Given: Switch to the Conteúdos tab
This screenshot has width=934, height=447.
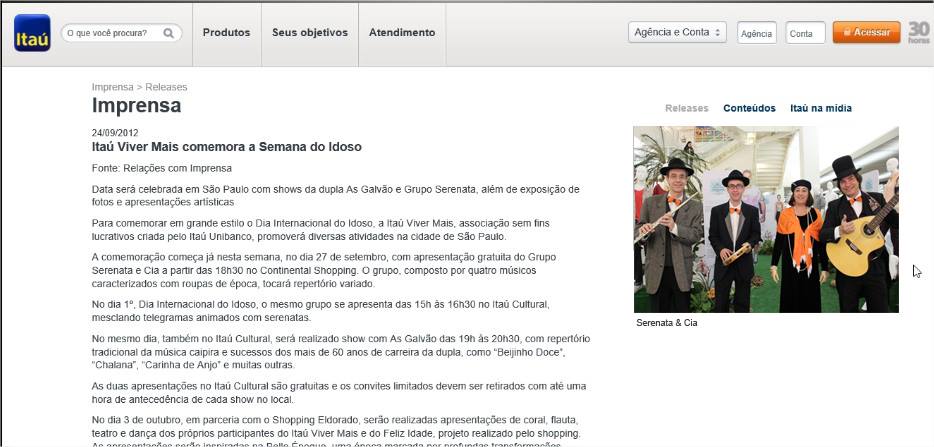Looking at the screenshot, I should pos(749,108).
